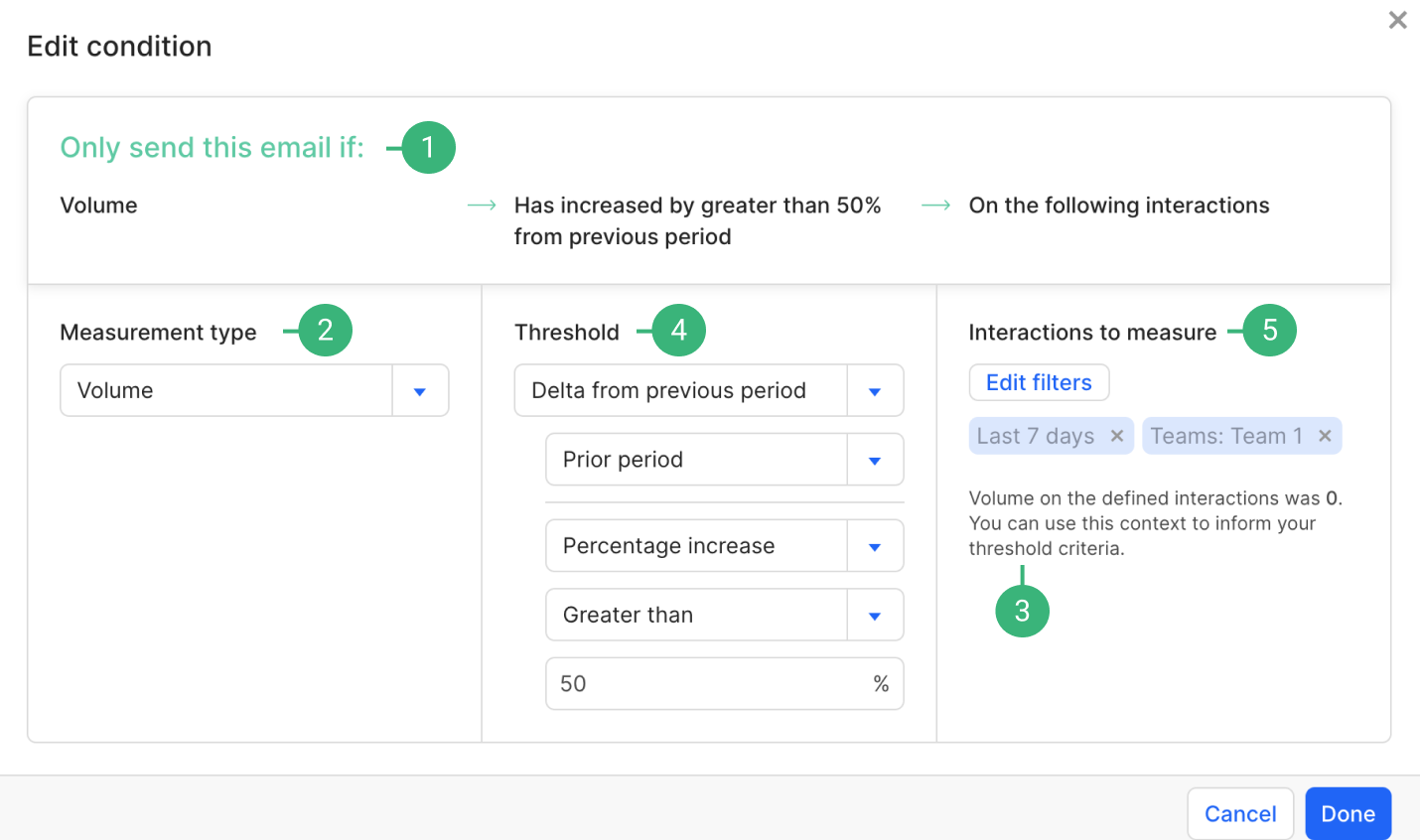The height and width of the screenshot is (840, 1420).
Task: Remove the Teams: Team 1 filter chip
Action: (1325, 436)
